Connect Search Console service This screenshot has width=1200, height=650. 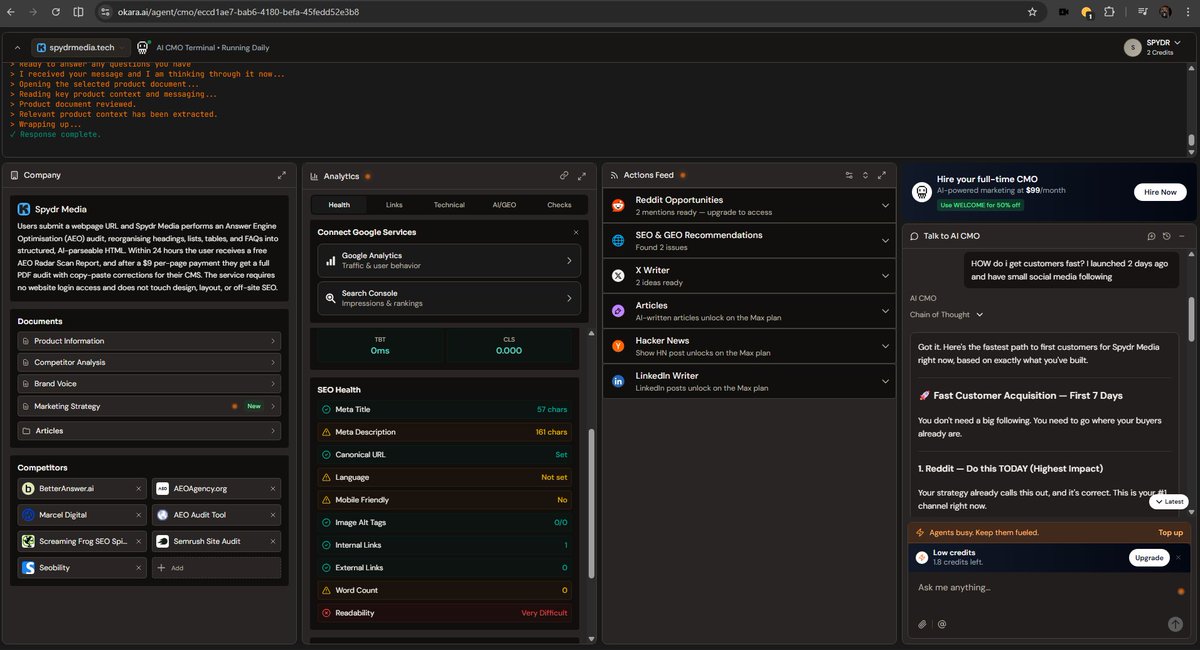[x=449, y=298]
